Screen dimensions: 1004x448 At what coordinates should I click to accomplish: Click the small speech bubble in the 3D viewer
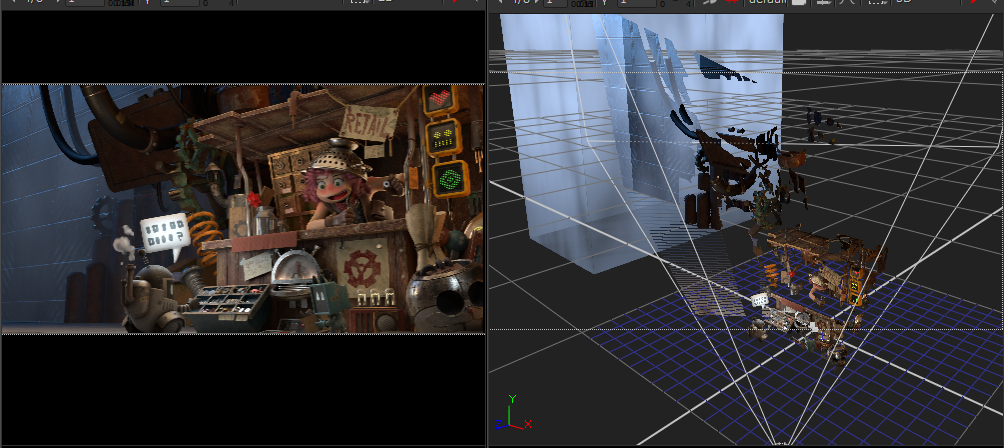[759, 299]
